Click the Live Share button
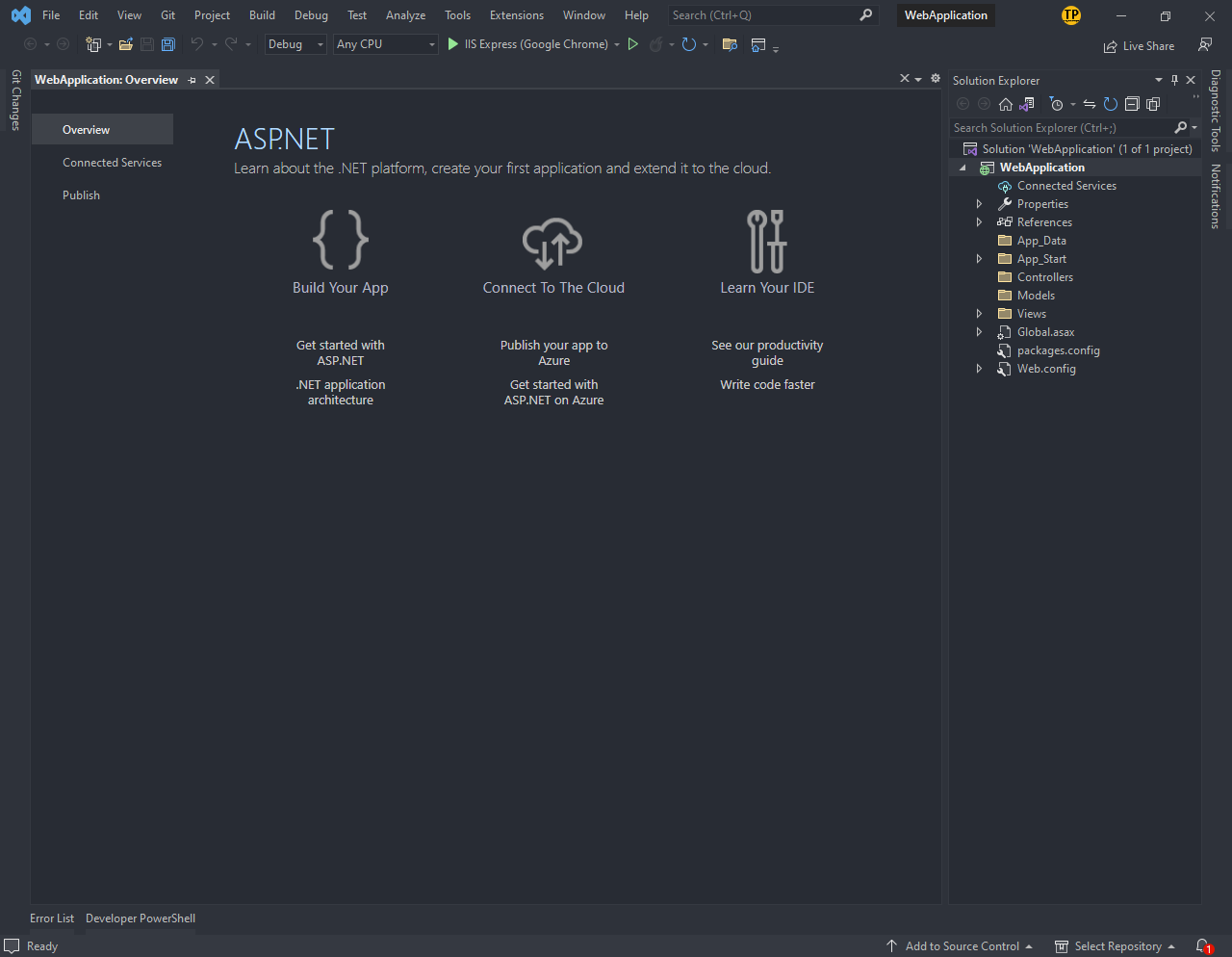 (1139, 46)
